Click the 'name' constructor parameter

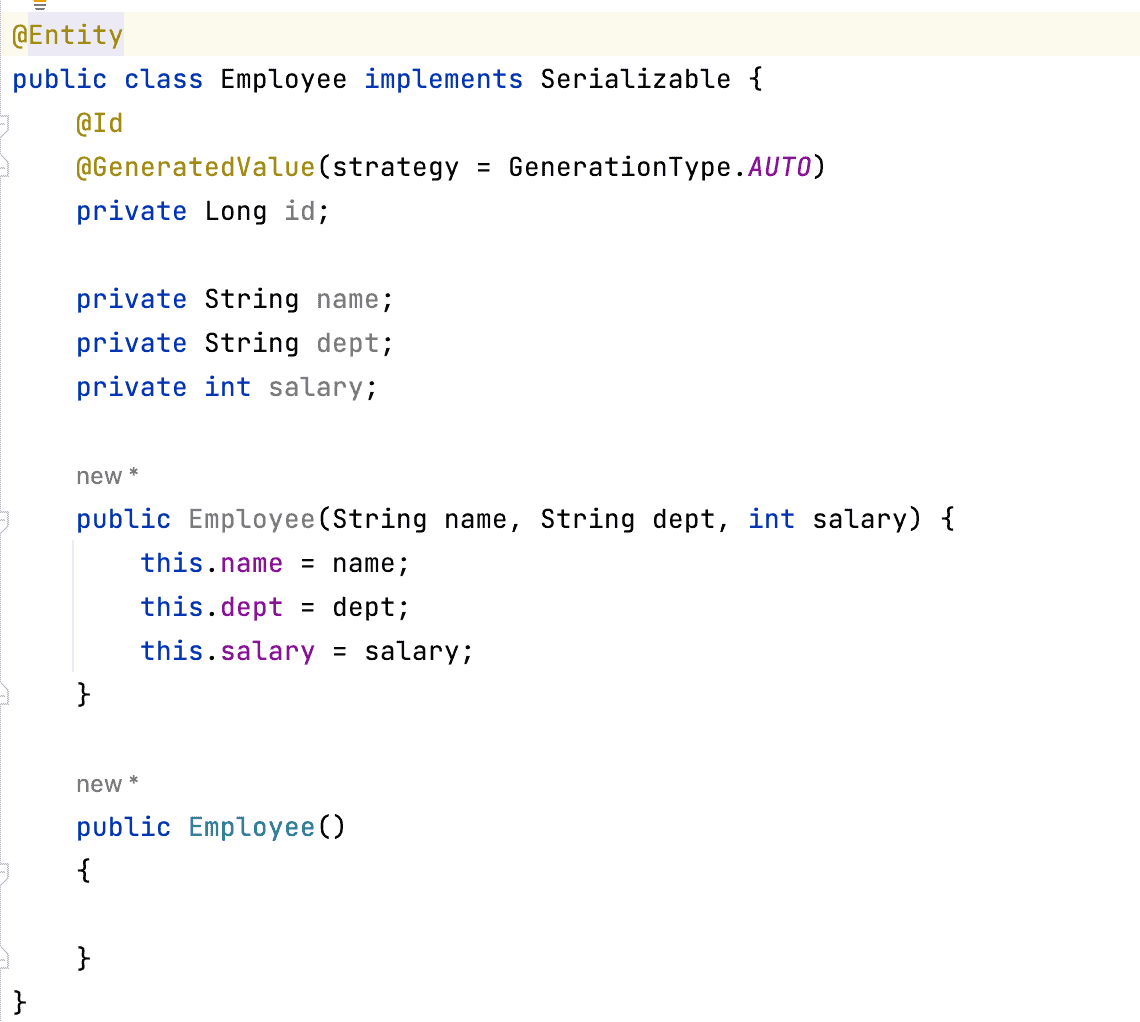point(475,519)
